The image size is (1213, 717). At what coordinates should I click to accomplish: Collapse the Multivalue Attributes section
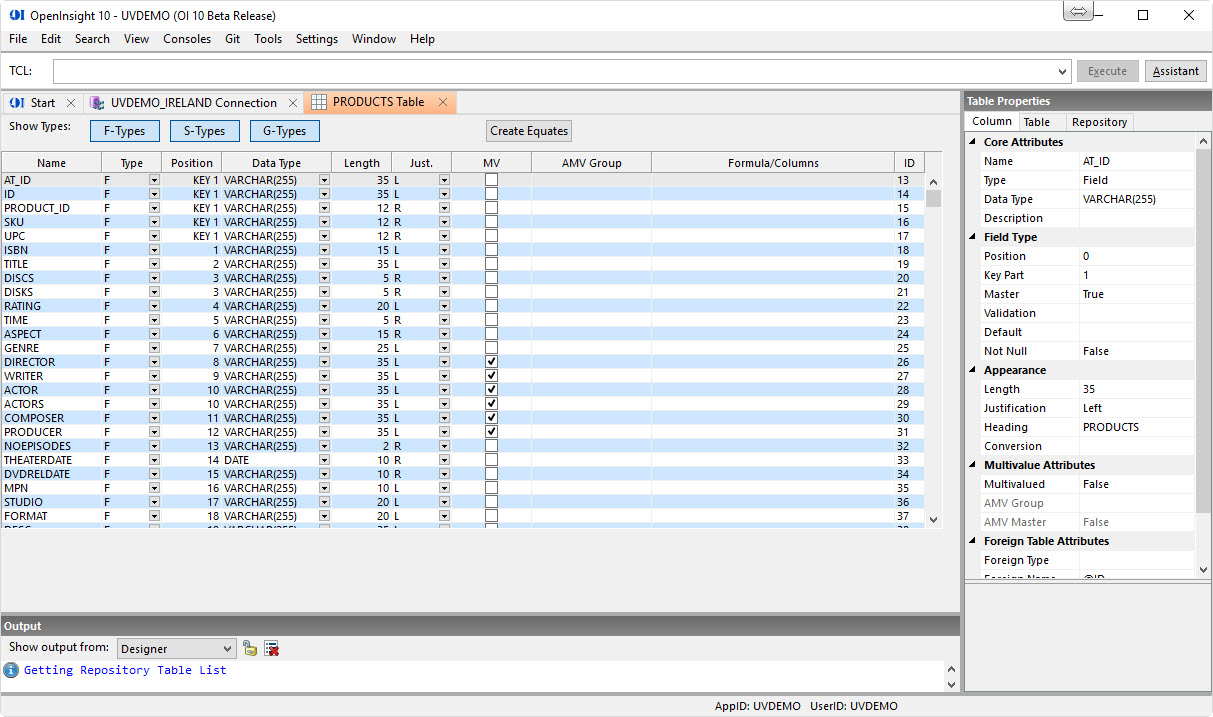pos(973,465)
